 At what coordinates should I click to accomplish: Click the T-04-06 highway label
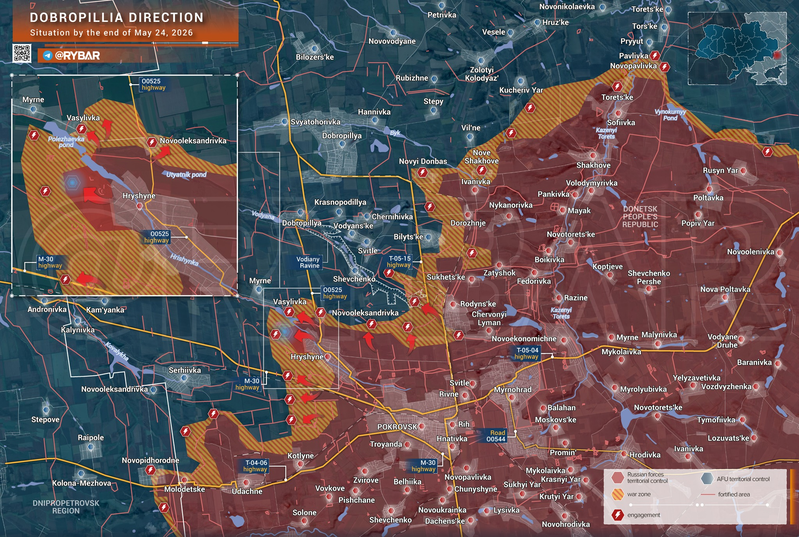256,466
